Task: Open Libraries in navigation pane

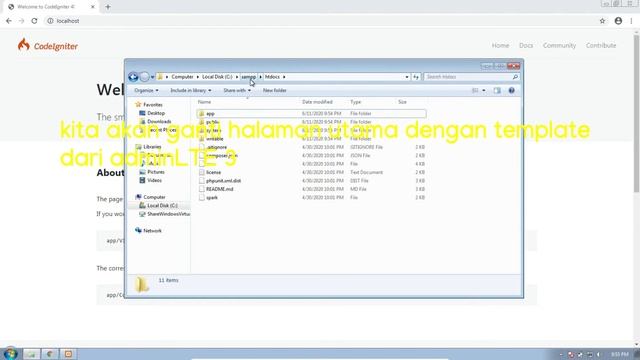Action: pyautogui.click(x=152, y=147)
